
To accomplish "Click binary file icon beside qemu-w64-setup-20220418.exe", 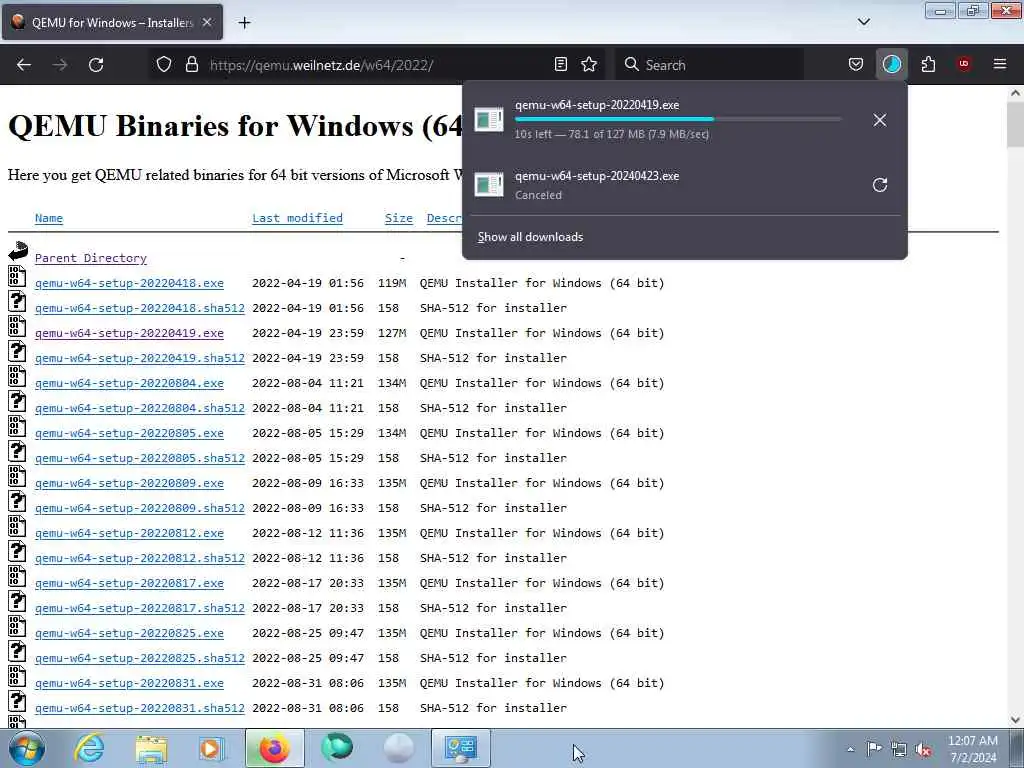I will click(x=17, y=276).
